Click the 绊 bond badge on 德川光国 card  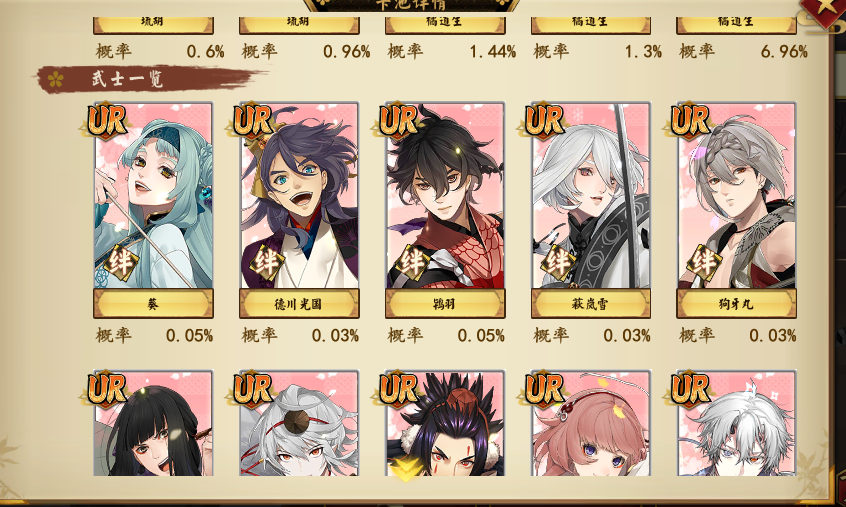coord(266,263)
